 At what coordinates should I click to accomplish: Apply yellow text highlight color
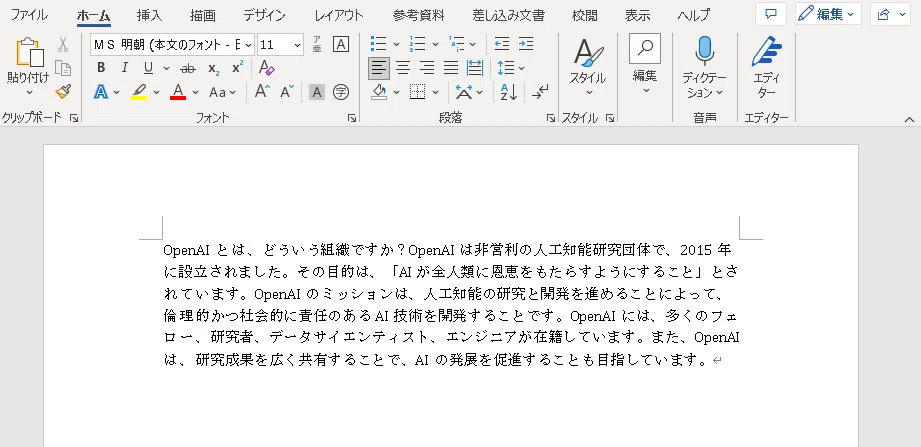tap(139, 92)
